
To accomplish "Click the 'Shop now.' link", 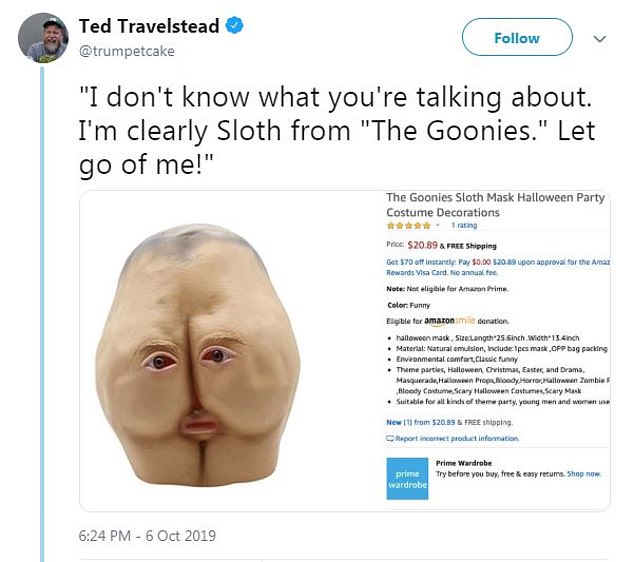I will tap(584, 473).
